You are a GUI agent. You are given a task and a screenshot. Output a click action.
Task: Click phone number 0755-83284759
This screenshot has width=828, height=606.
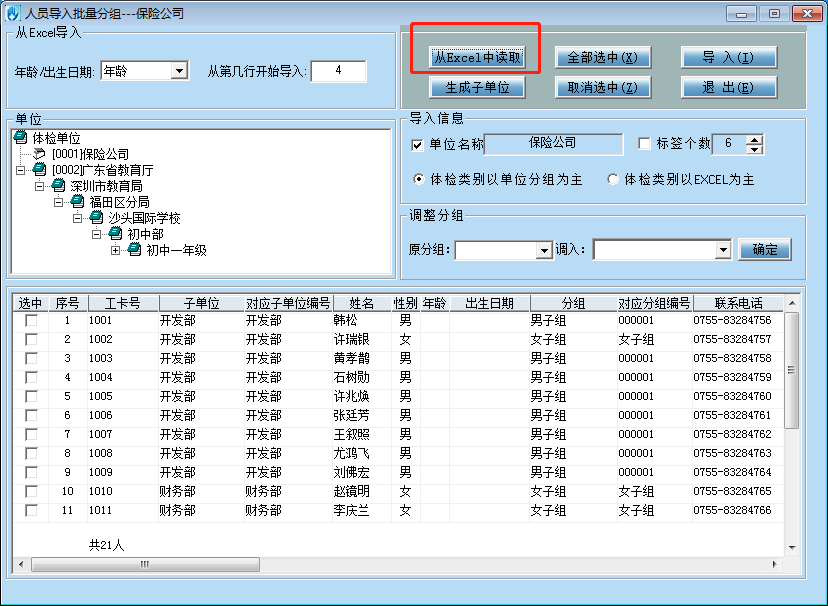tap(732, 377)
